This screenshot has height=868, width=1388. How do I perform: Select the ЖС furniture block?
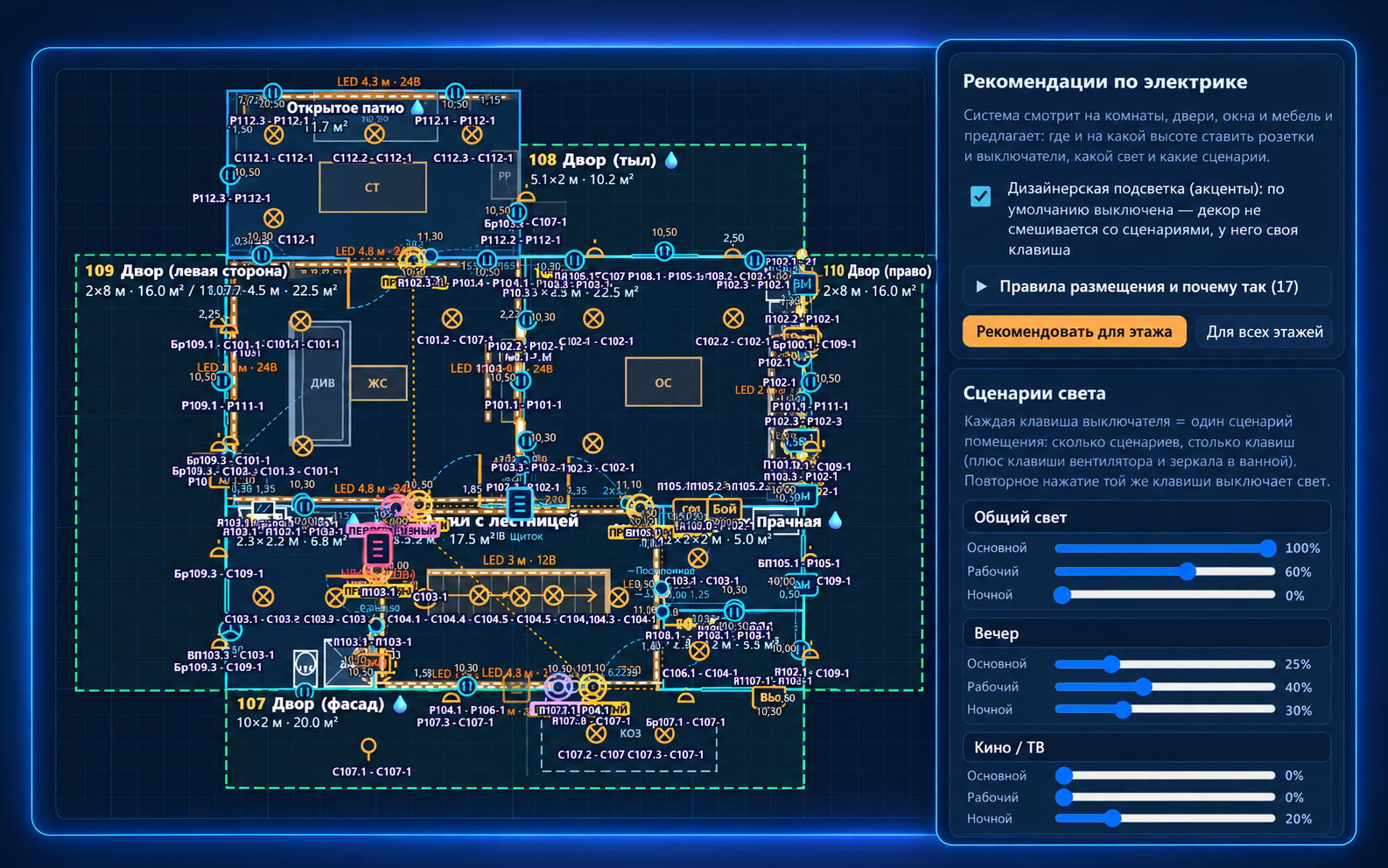[378, 383]
